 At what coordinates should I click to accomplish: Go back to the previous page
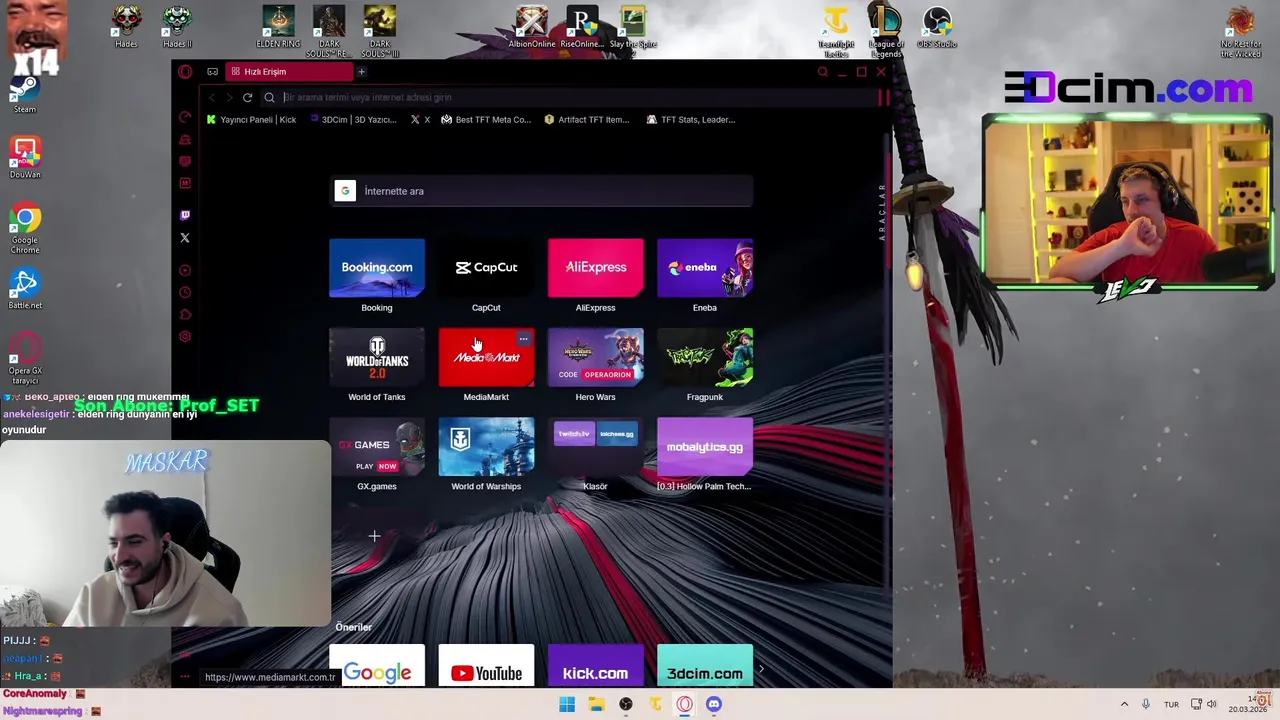tap(211, 98)
